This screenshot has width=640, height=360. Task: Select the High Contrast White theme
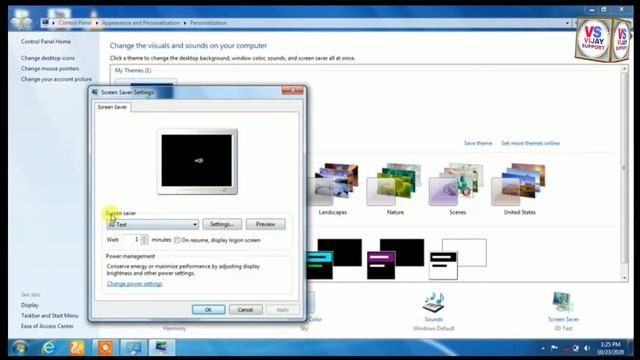click(x=458, y=259)
